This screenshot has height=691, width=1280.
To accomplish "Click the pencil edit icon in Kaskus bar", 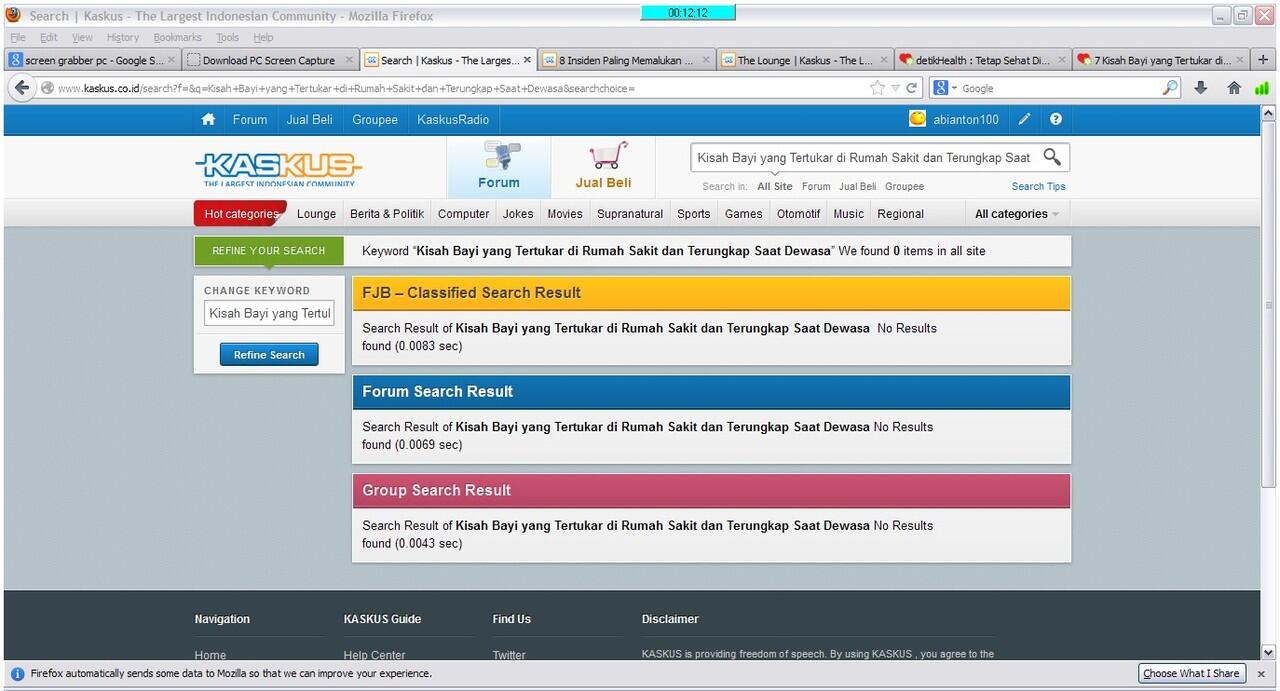I will click(1024, 119).
